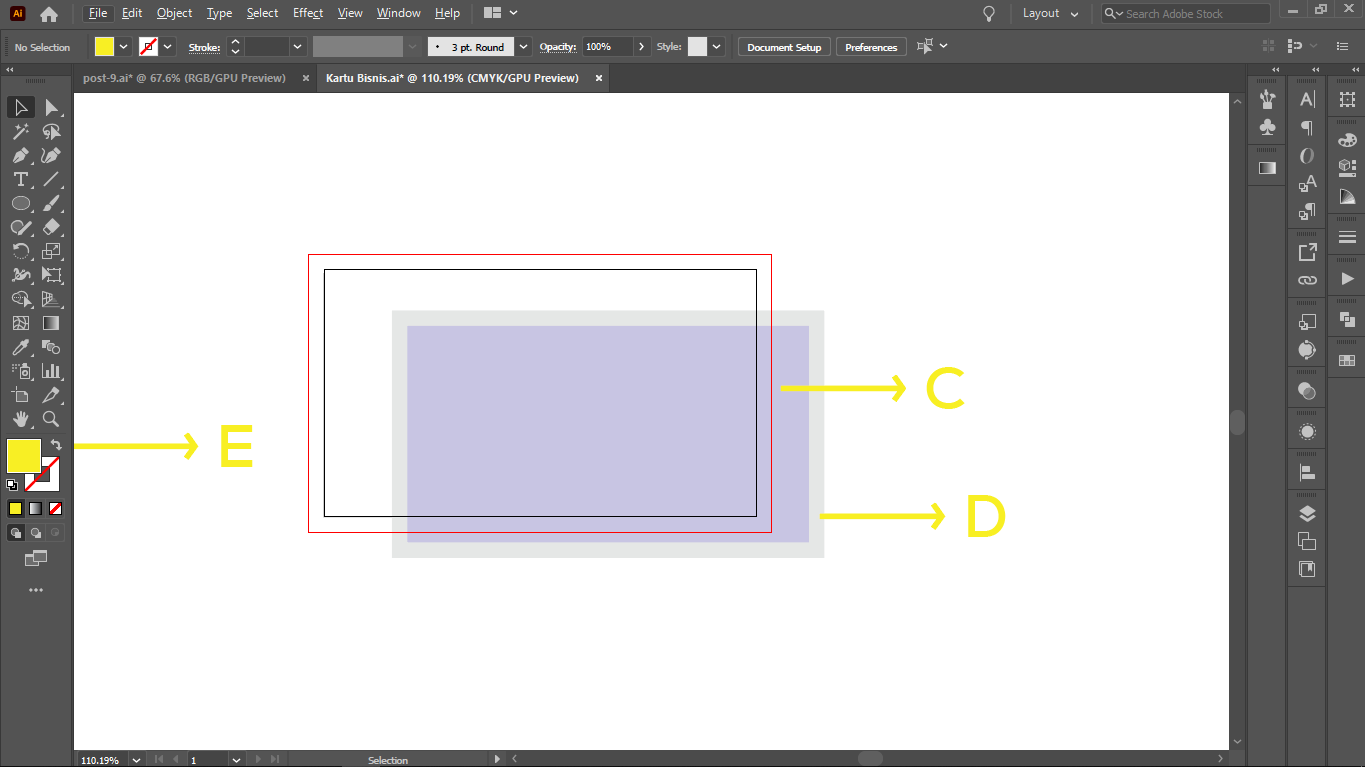
Task: Select the Symbol Sprayer tool
Action: (21, 371)
